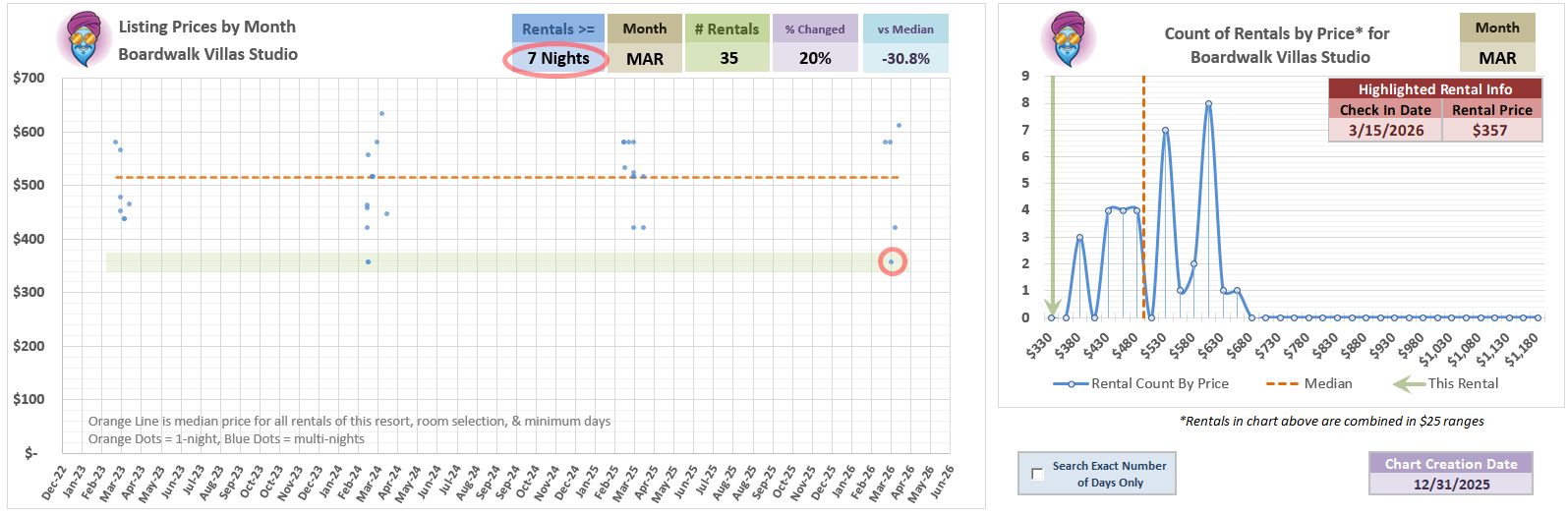Open the MAR month selector on right chart
Viewport: 1568px width, 515px height.
pyautogui.click(x=1497, y=59)
